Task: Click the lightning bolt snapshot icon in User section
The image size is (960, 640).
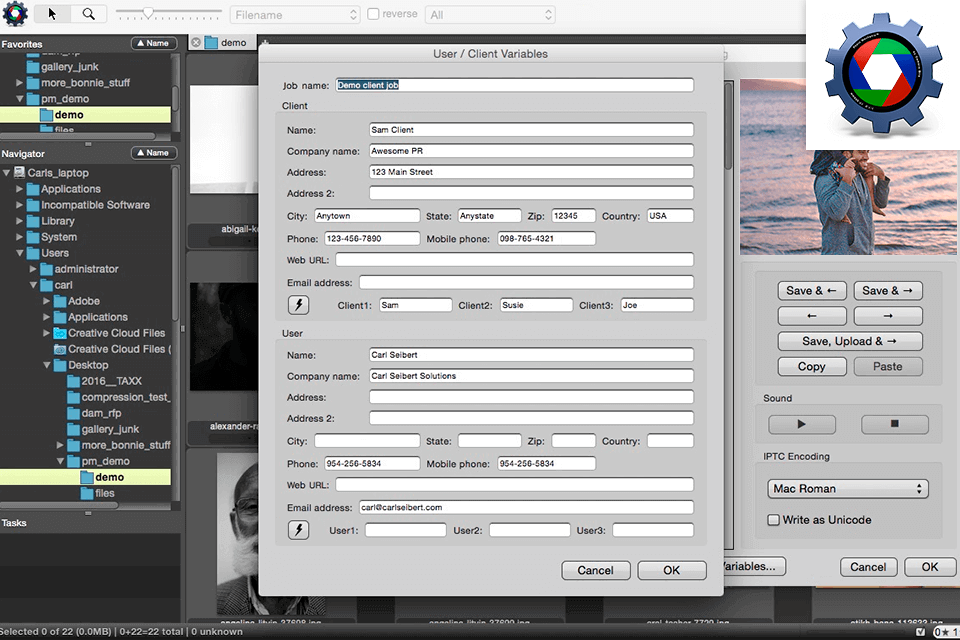Action: 297,529
